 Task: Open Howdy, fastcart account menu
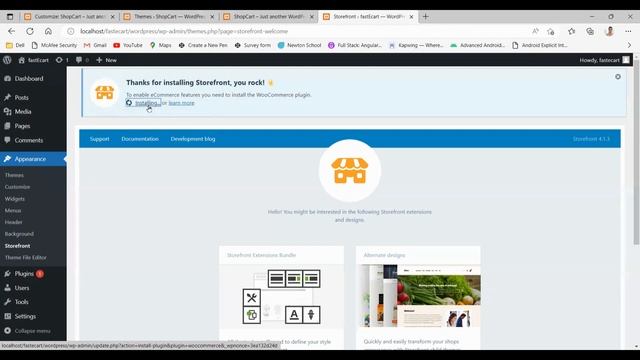604,60
